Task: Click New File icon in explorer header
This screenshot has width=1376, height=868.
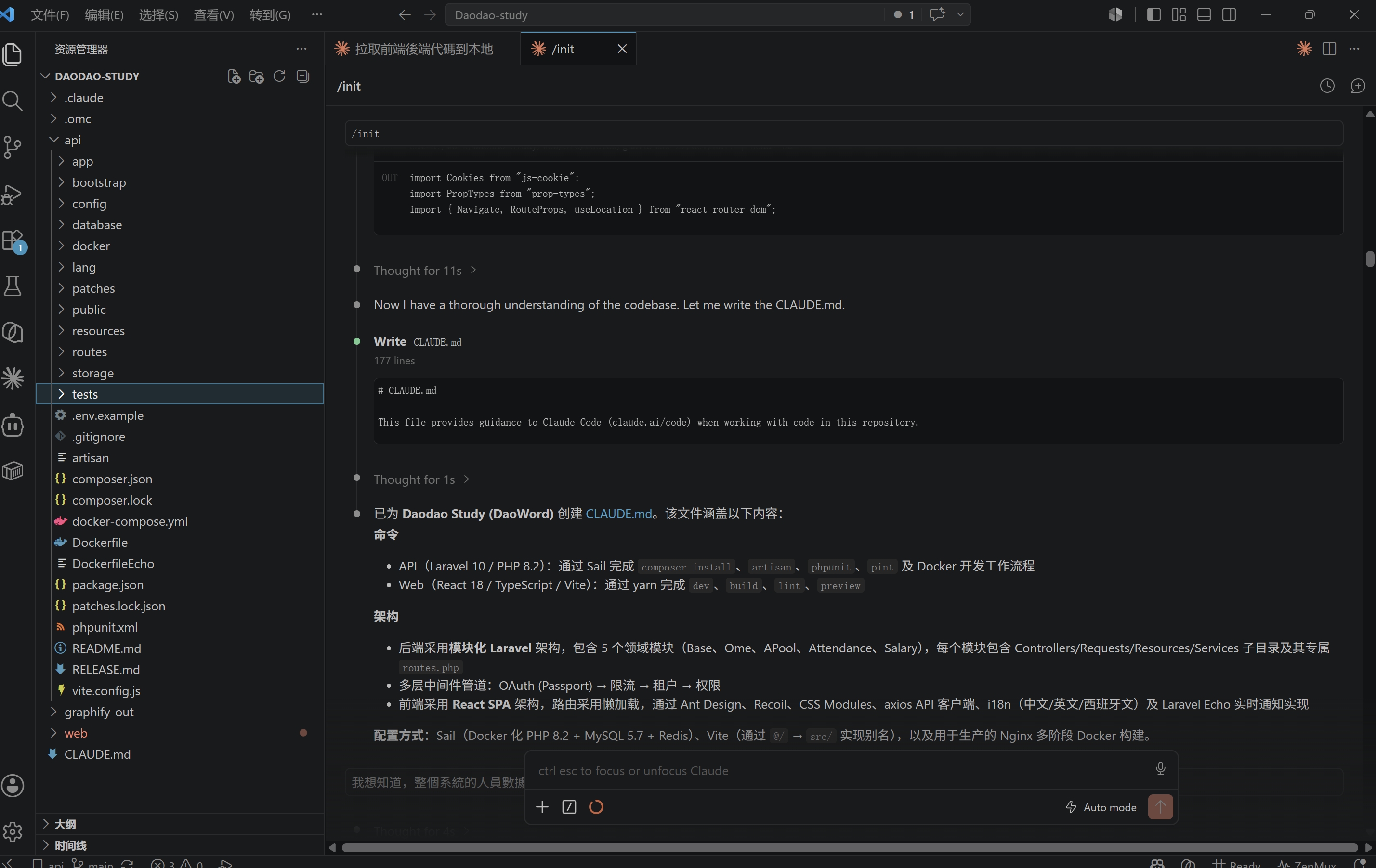Action: pyautogui.click(x=234, y=77)
